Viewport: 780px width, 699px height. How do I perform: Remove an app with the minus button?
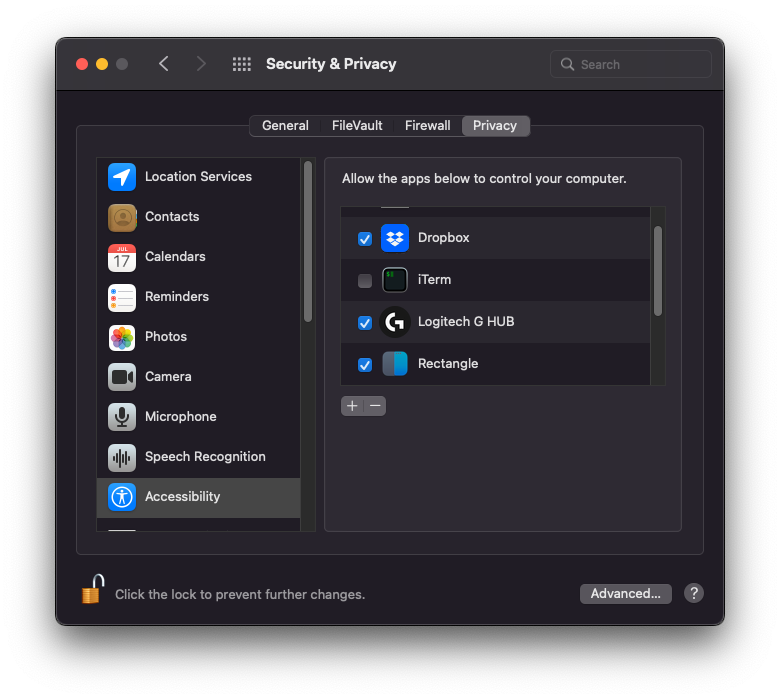coord(375,406)
